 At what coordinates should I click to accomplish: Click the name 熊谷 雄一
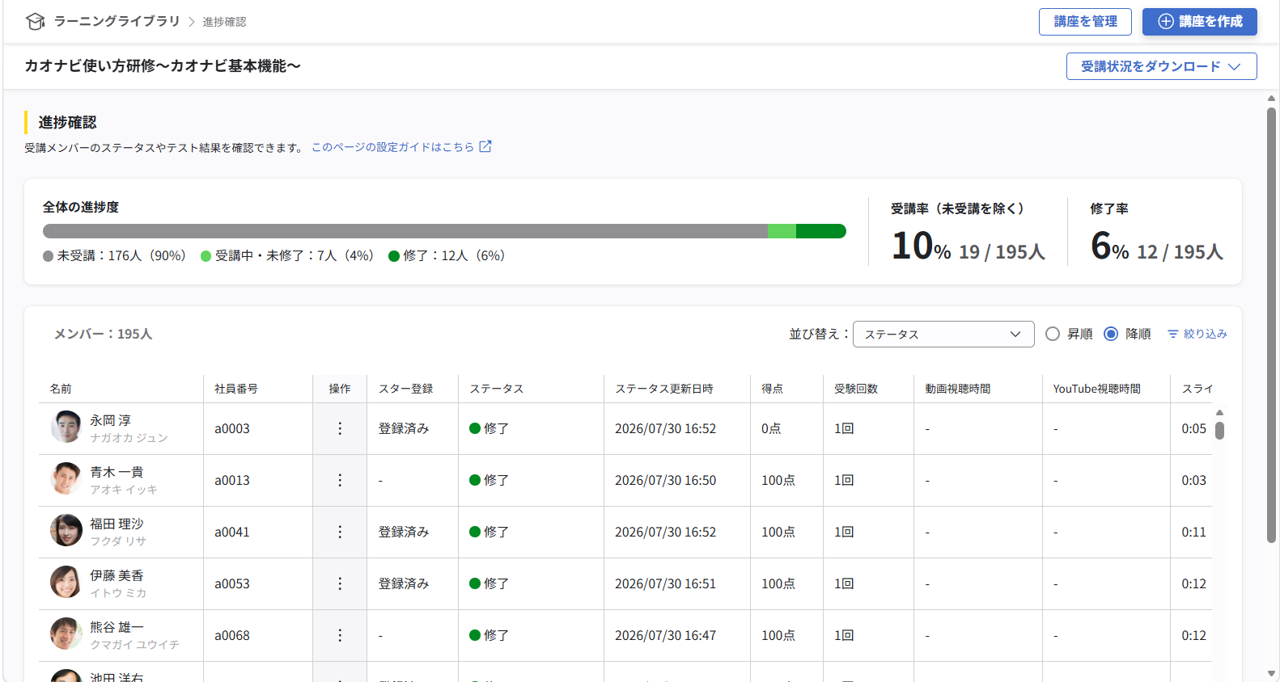click(118, 628)
